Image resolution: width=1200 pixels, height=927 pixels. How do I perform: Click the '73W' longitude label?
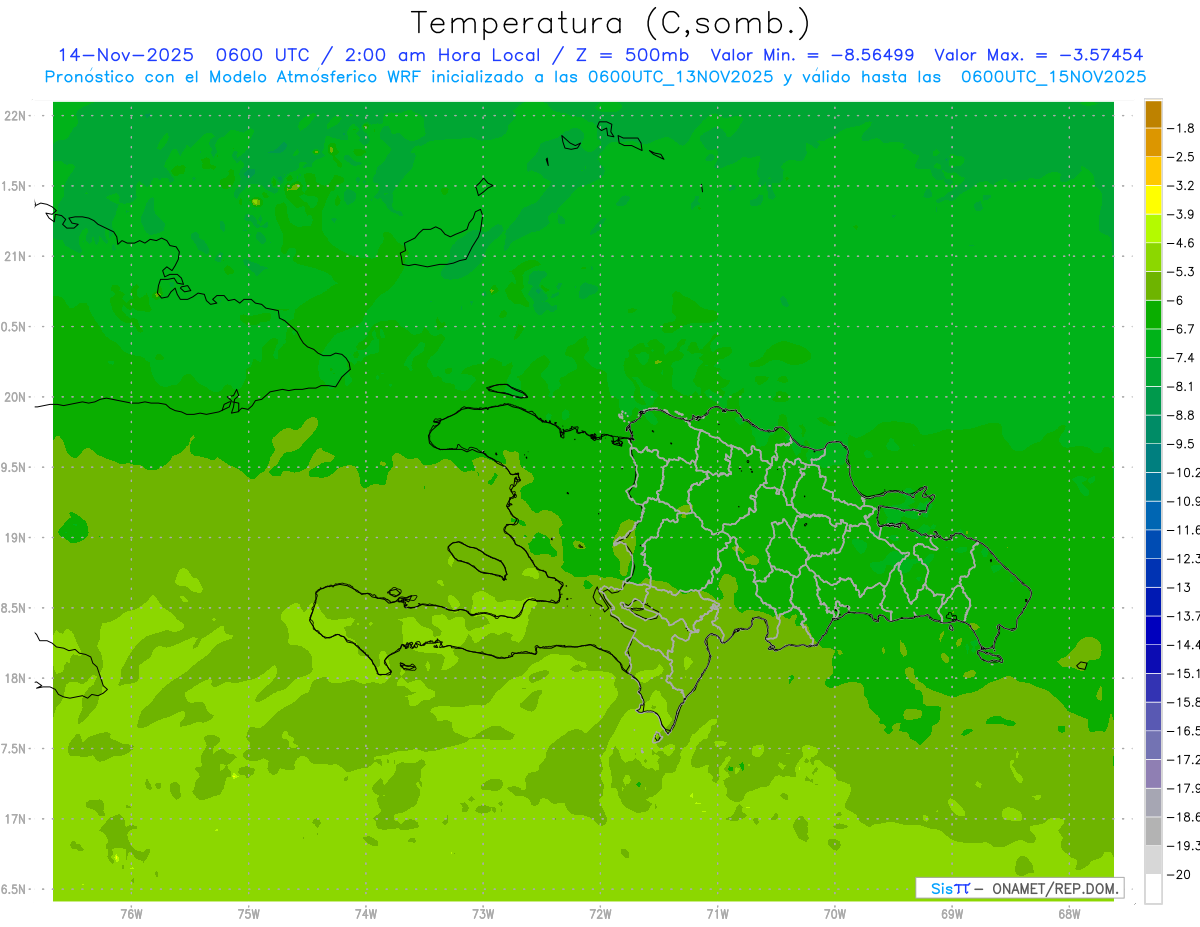coord(483,914)
